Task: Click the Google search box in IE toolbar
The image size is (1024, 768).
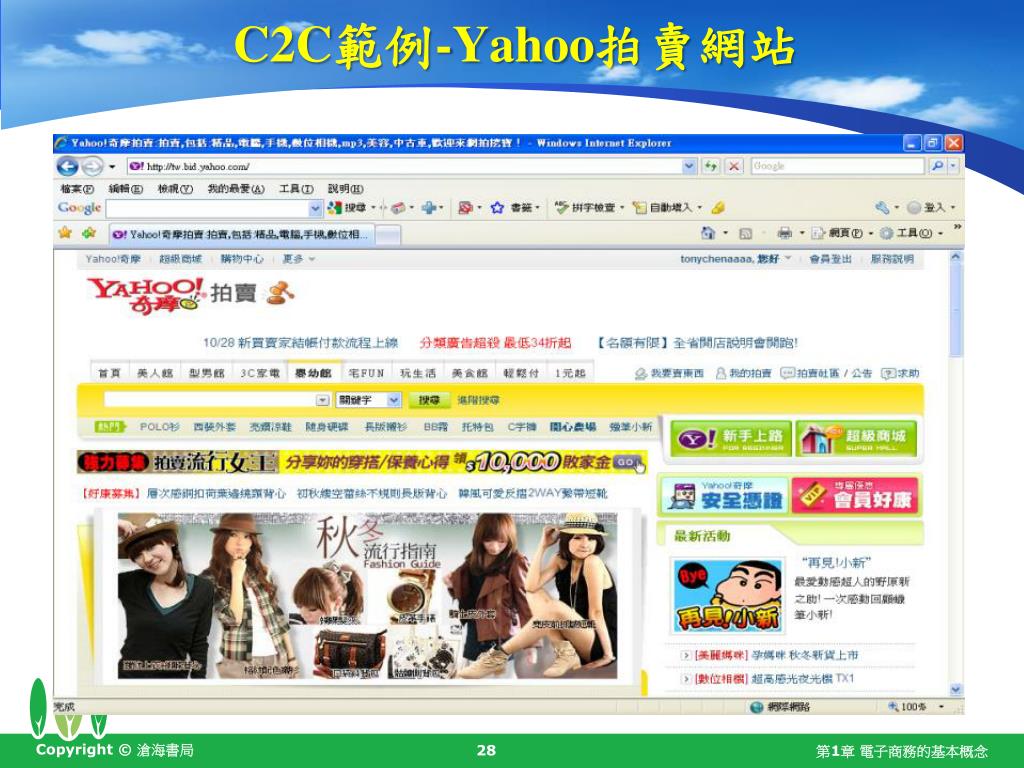Action: [x=837, y=167]
